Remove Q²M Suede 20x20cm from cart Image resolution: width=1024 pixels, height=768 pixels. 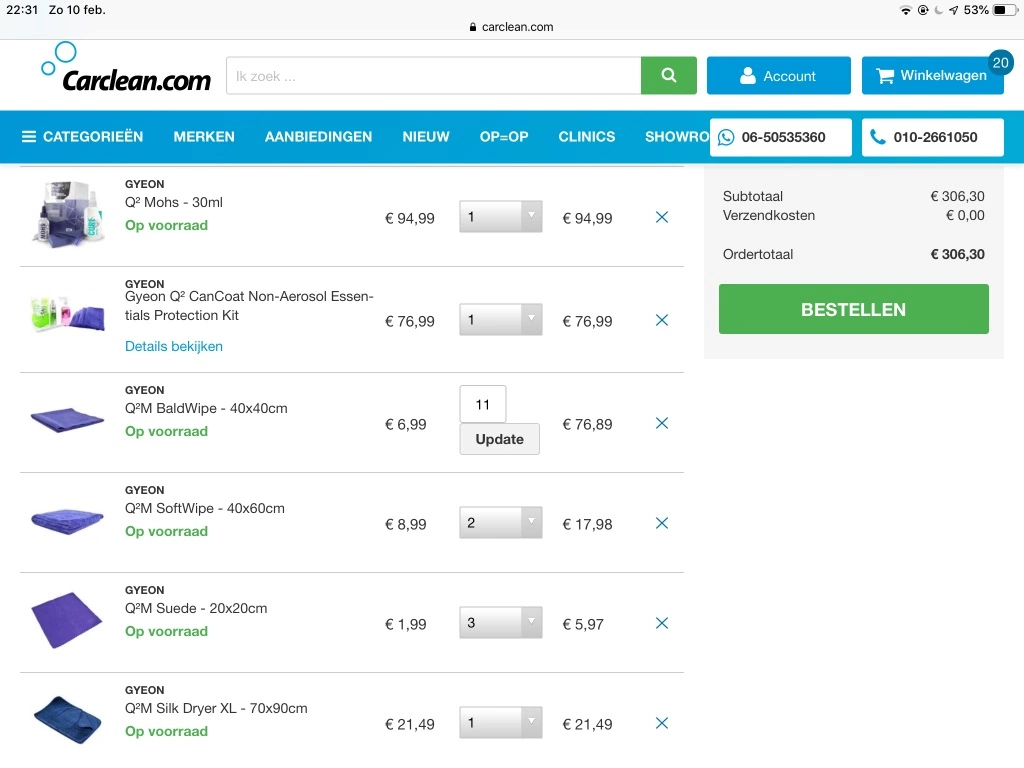coord(662,623)
